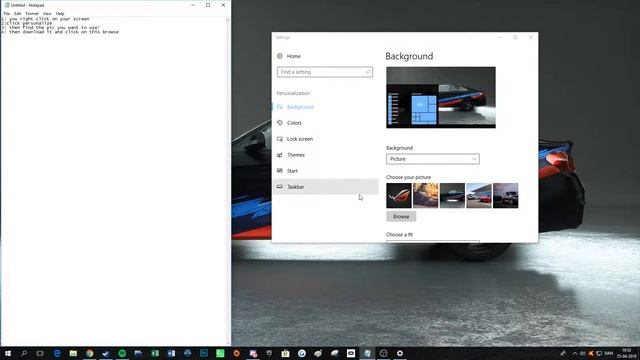640x360 pixels.
Task: Open the View menu in Notepad
Action: pos(47,13)
